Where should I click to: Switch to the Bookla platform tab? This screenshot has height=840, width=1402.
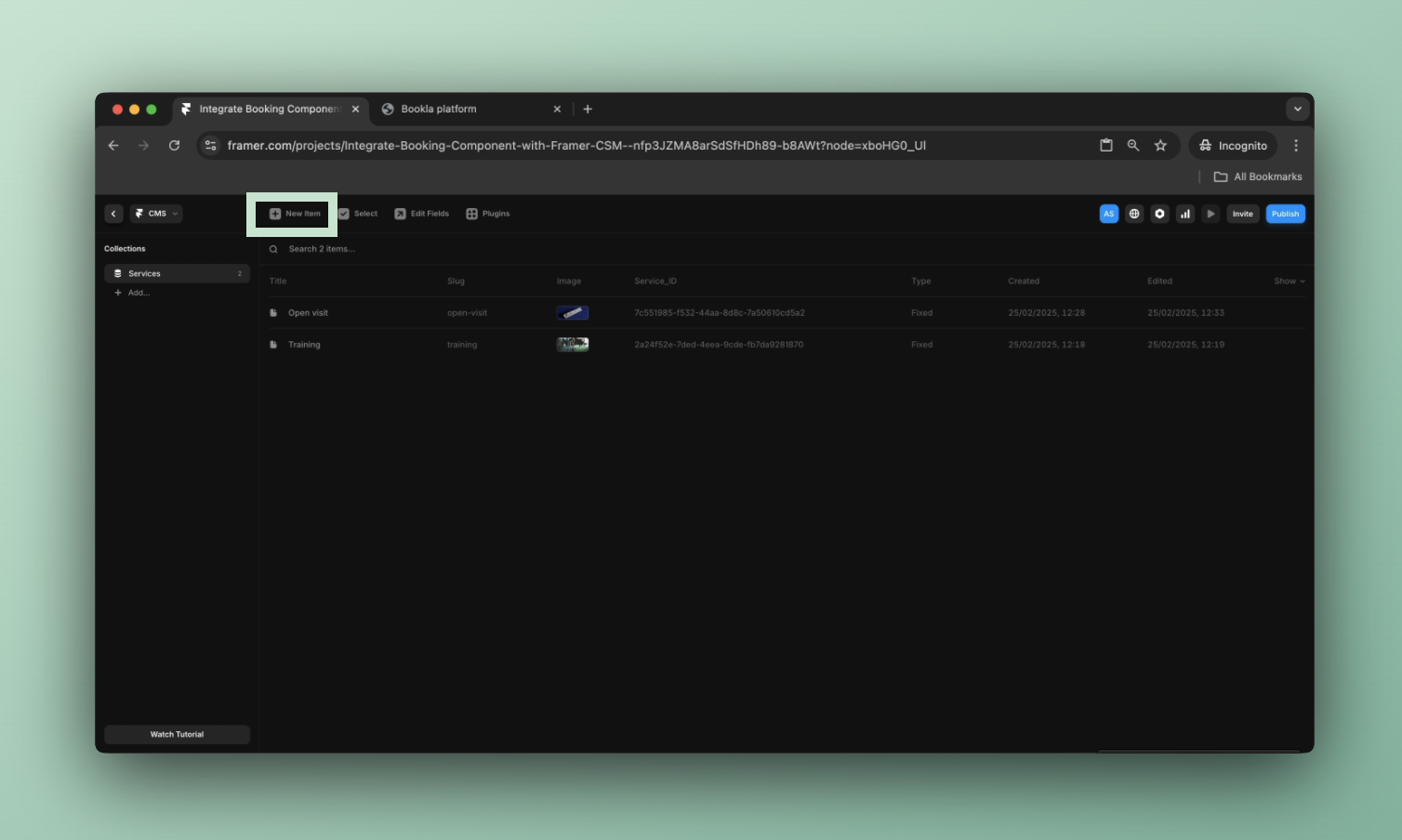(x=470, y=109)
